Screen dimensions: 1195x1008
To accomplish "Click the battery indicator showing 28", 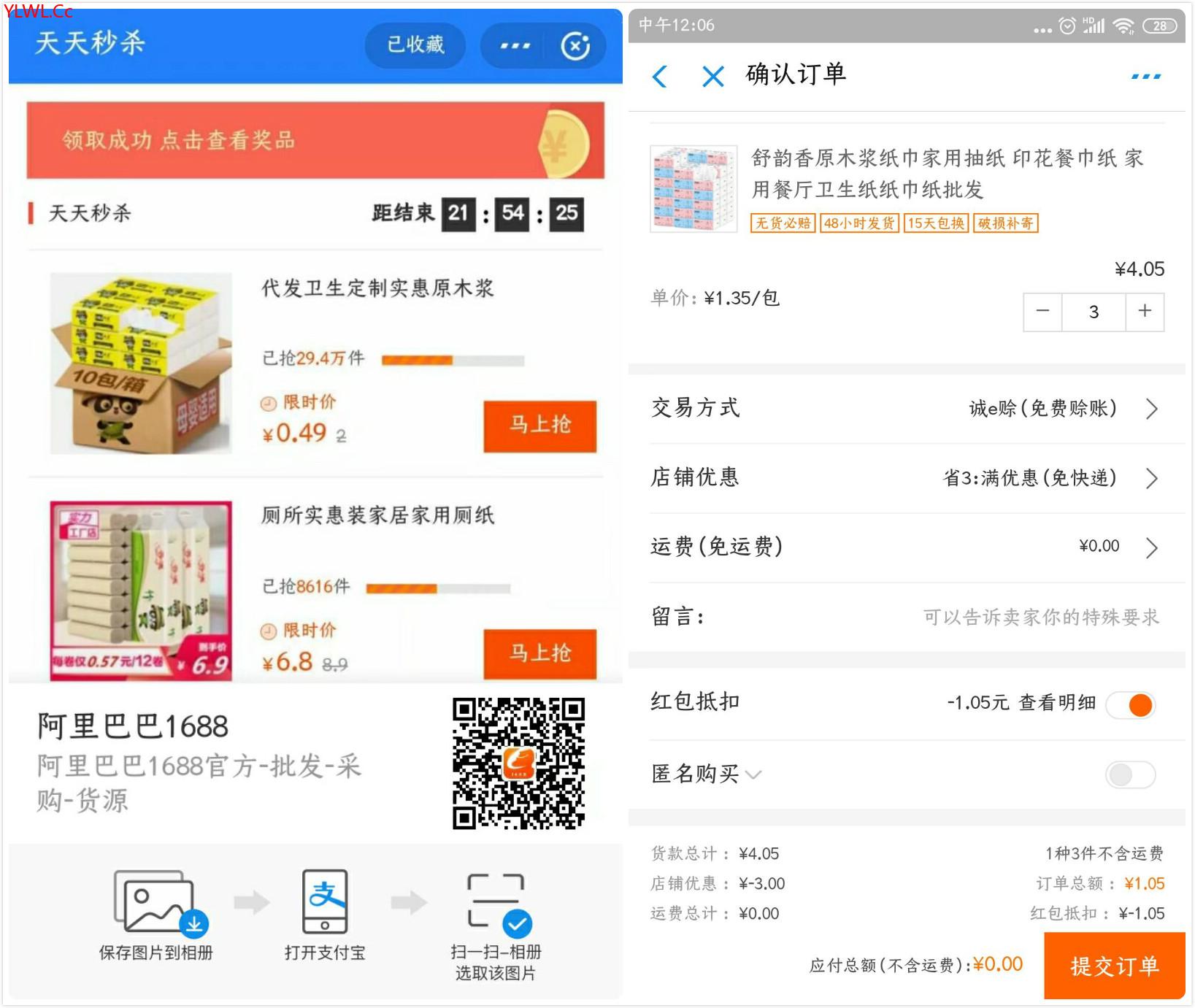I will tap(1160, 26).
